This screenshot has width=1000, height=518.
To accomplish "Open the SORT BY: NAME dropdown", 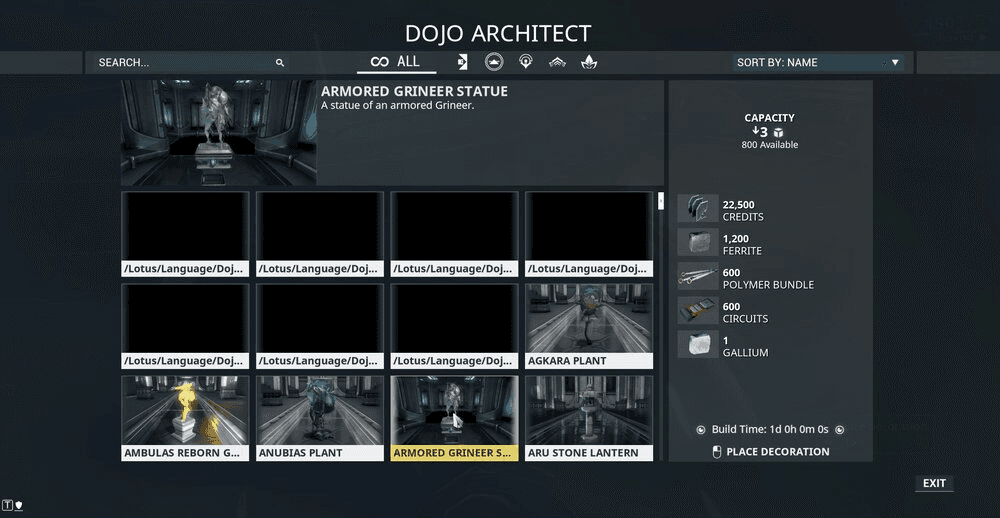I will (x=818, y=63).
